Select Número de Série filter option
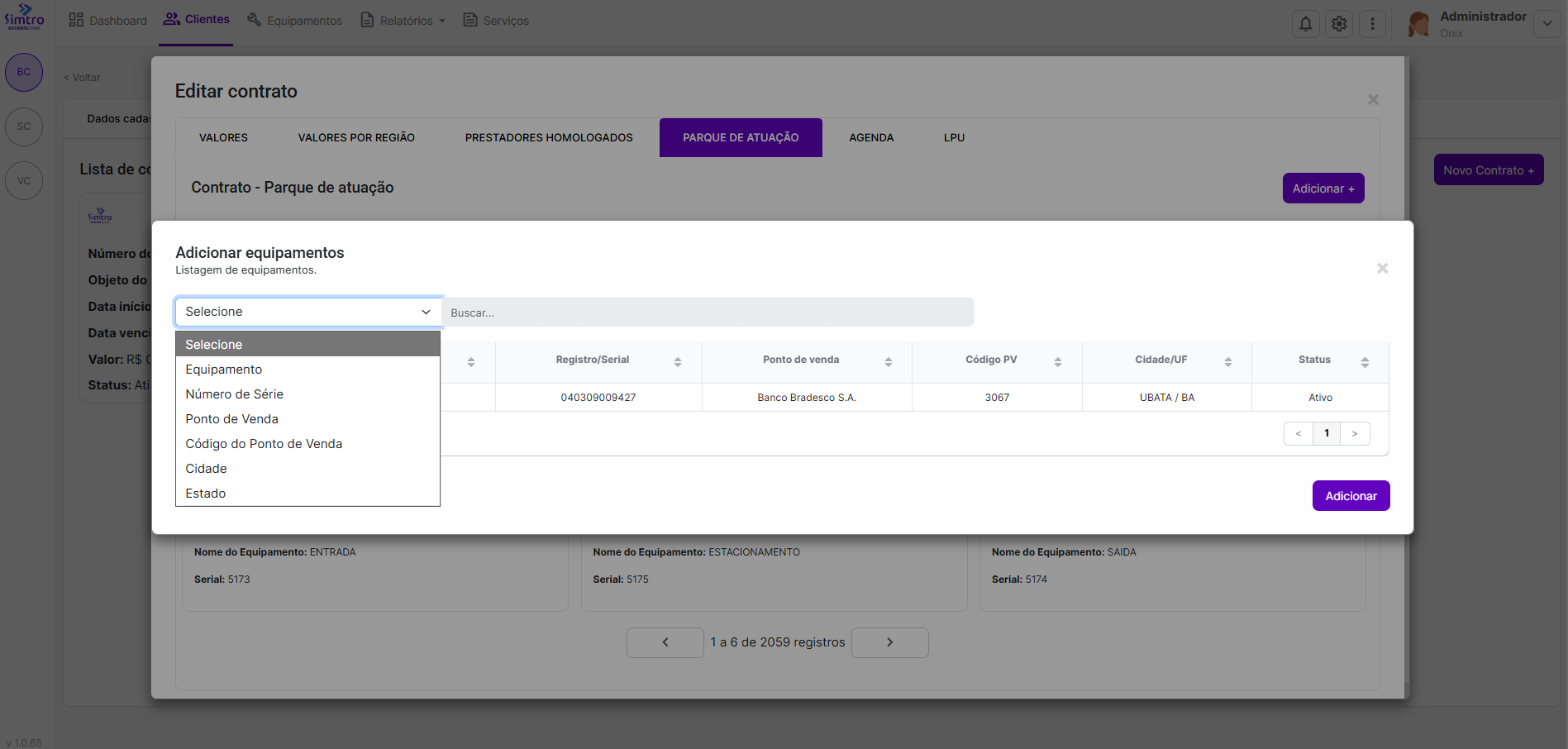The width and height of the screenshot is (1568, 749). pyautogui.click(x=234, y=394)
